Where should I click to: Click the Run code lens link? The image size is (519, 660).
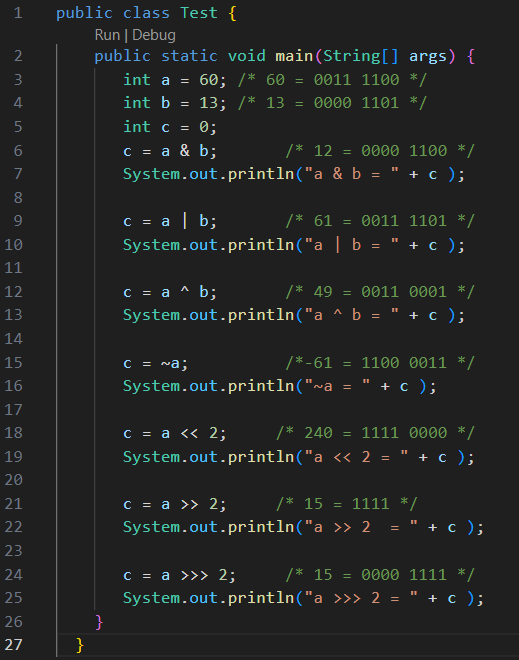(107, 35)
